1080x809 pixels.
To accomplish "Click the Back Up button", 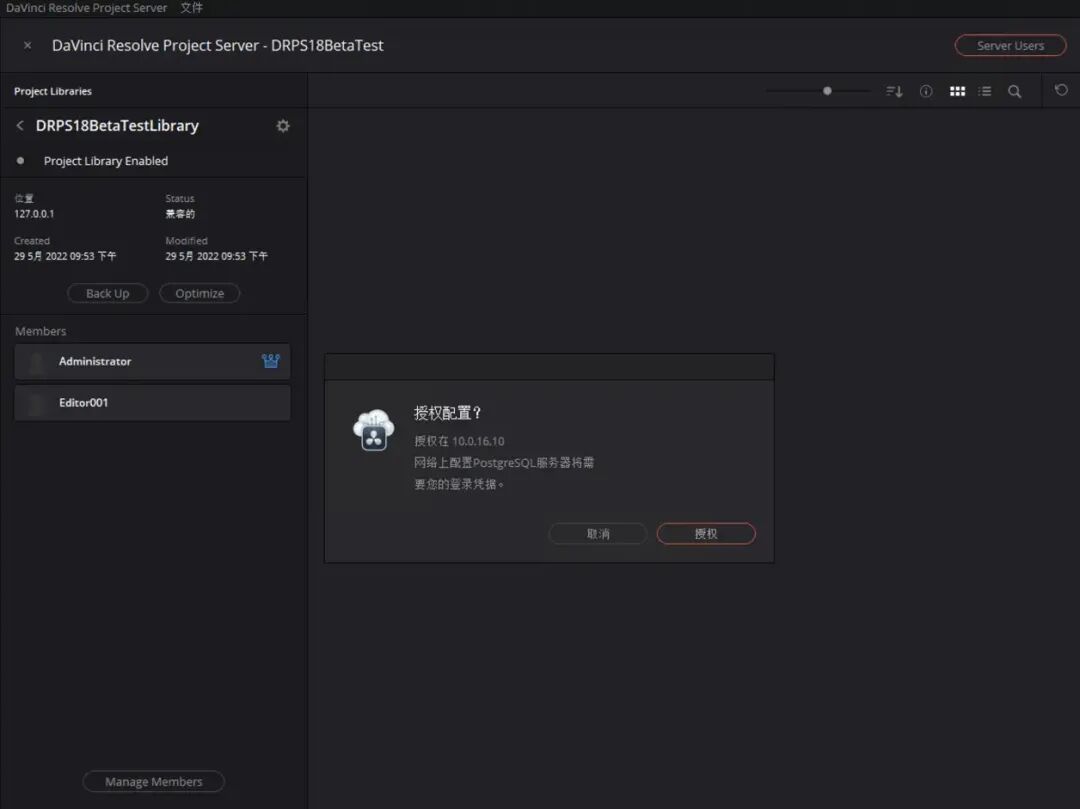I will 107,293.
